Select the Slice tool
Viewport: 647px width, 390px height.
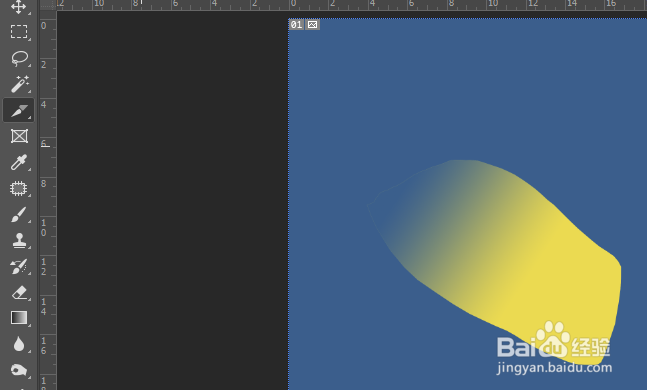pyautogui.click(x=19, y=110)
